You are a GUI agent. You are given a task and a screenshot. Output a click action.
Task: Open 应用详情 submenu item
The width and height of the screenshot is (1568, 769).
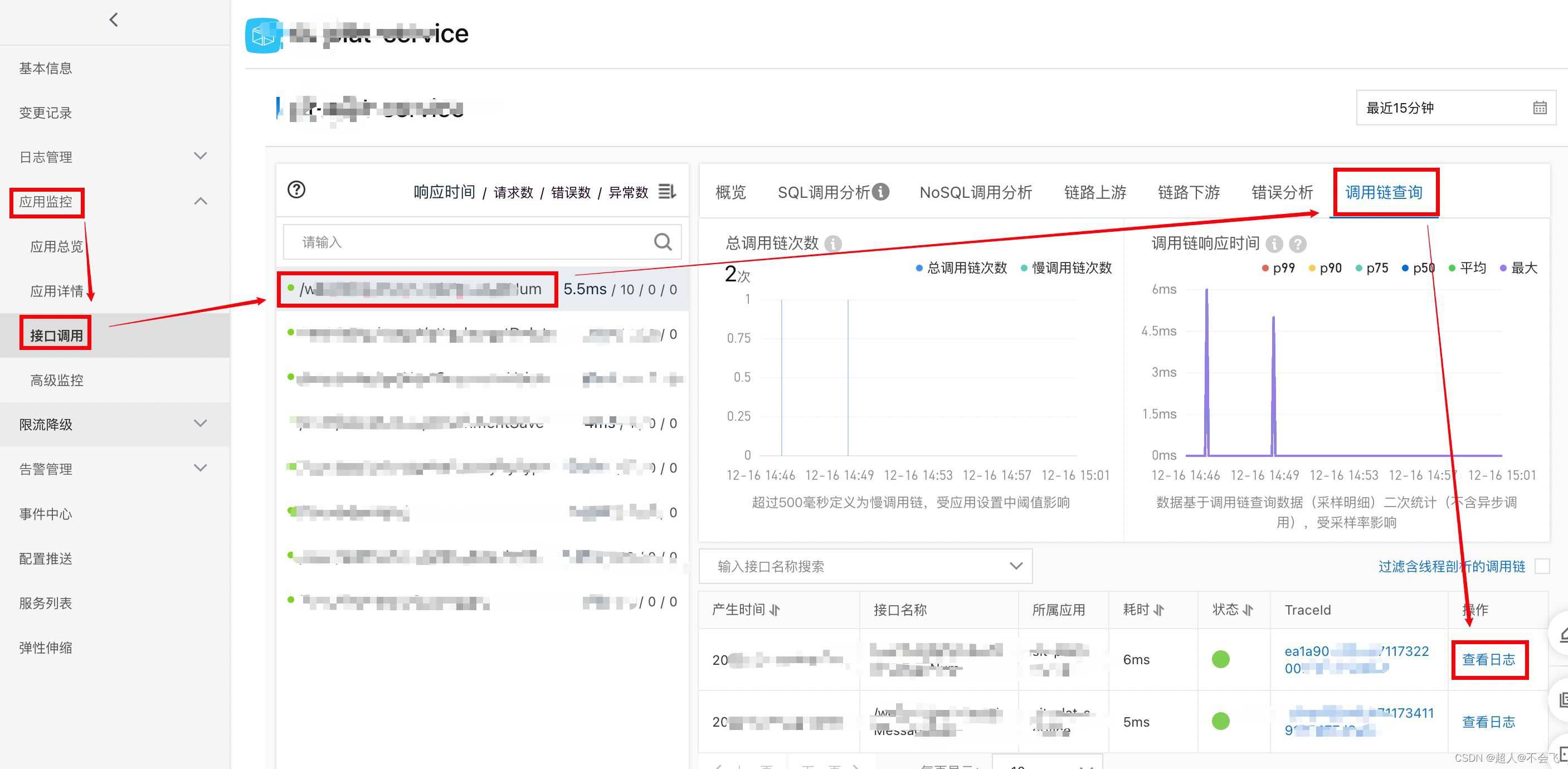pyautogui.click(x=57, y=291)
